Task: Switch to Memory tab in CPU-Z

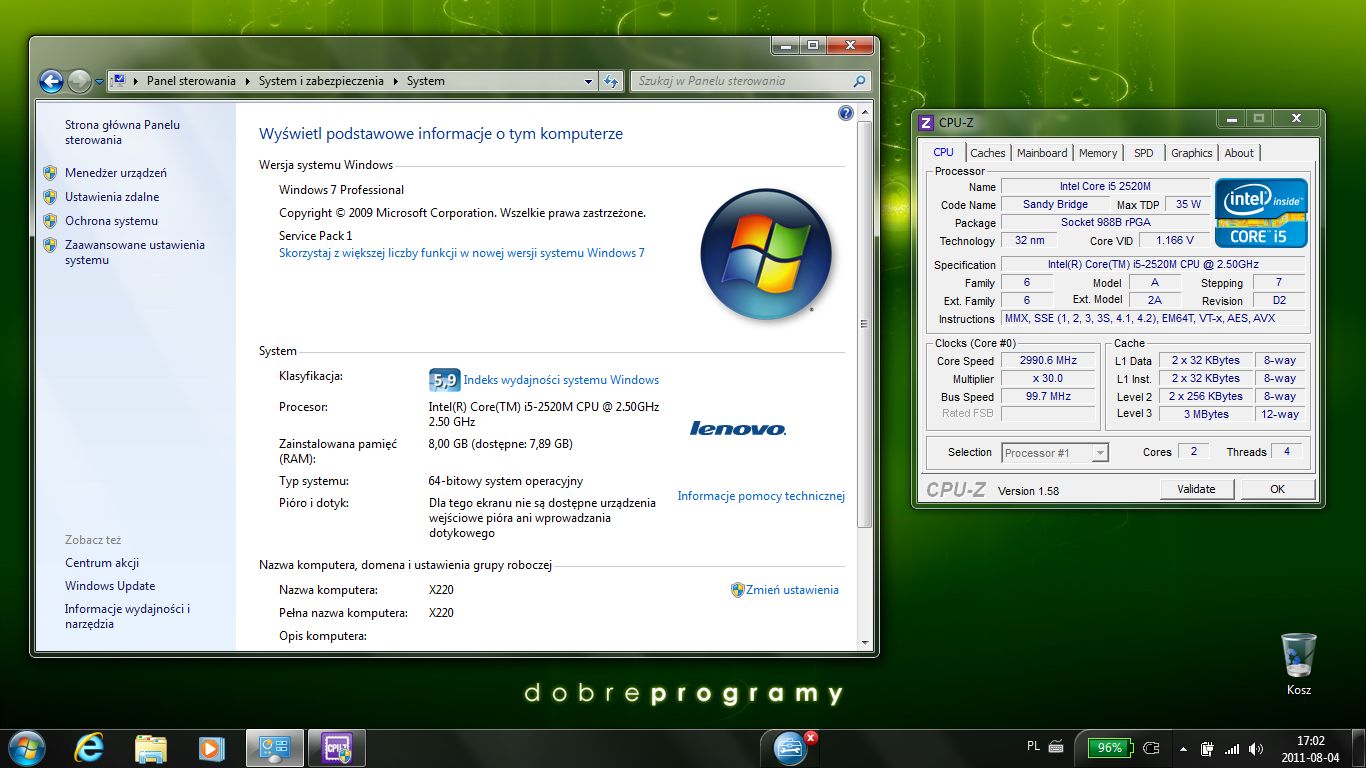Action: 1098,153
